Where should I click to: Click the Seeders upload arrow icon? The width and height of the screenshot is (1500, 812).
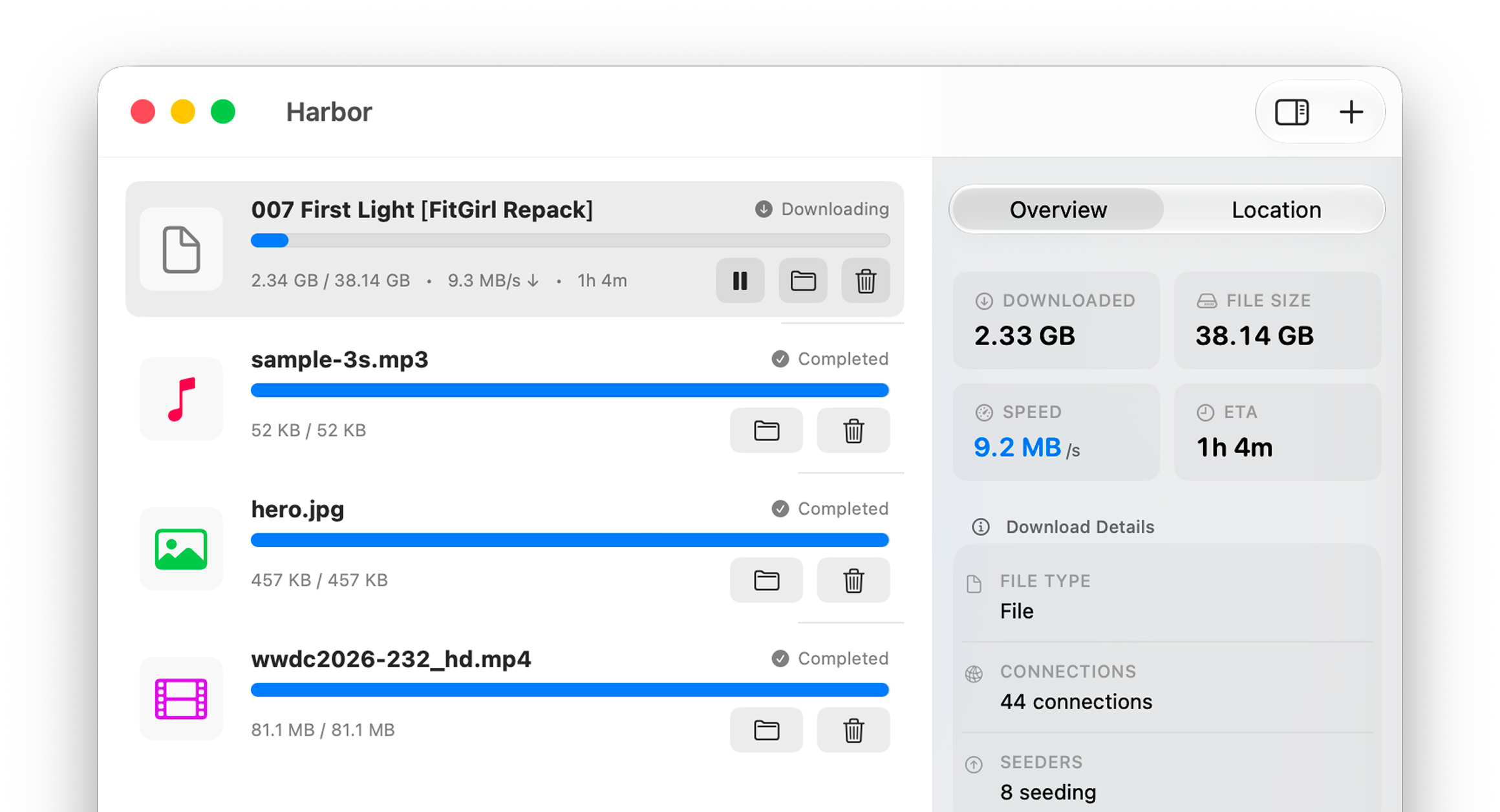(x=974, y=765)
